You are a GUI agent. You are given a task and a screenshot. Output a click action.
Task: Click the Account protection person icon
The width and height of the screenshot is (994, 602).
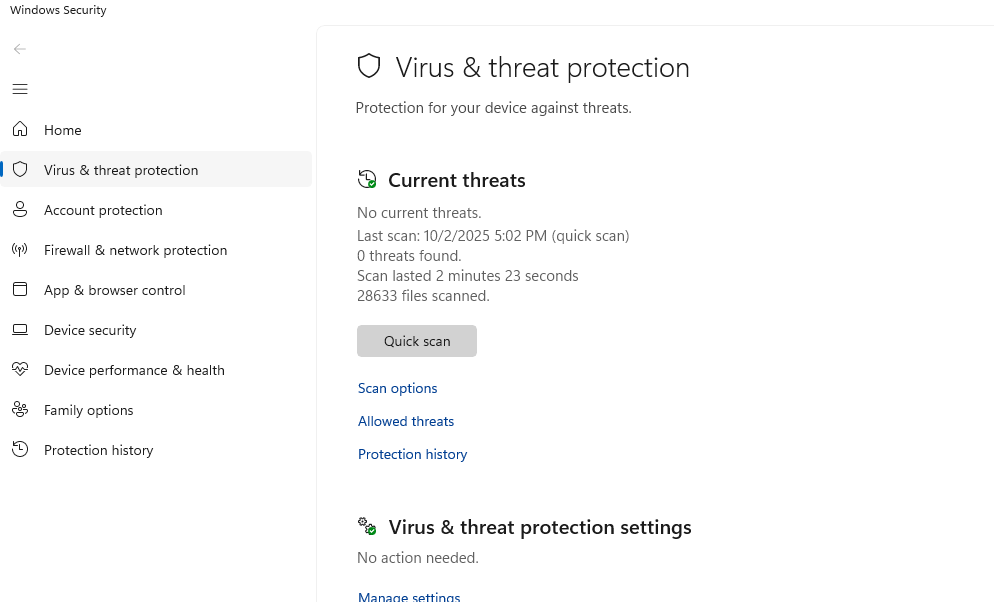[20, 210]
